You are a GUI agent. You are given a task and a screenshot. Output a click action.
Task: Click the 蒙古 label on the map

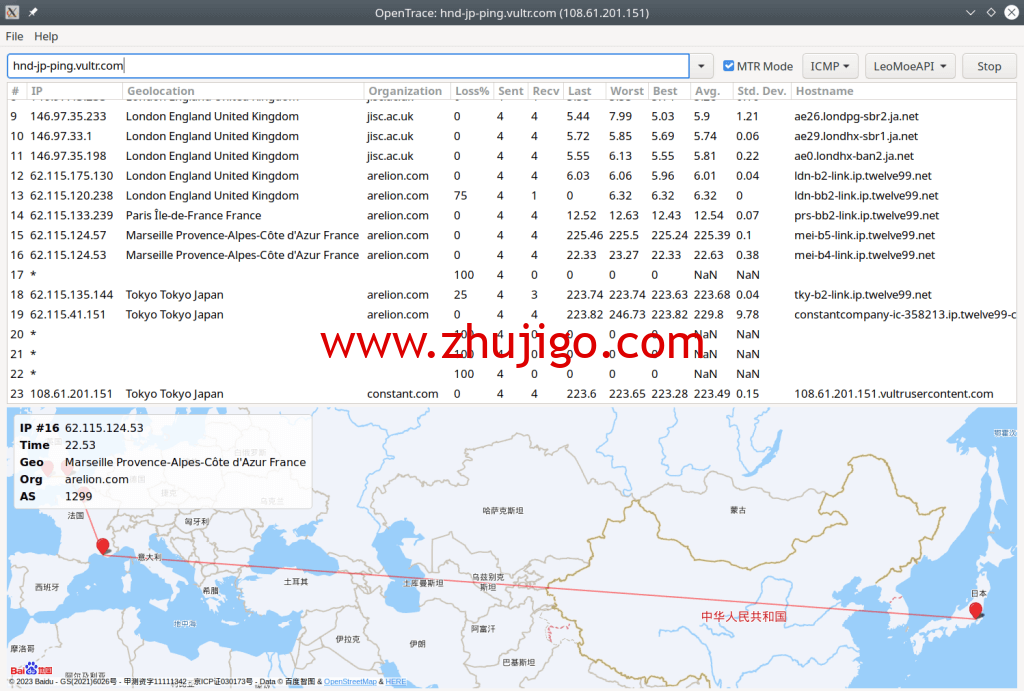click(x=738, y=510)
